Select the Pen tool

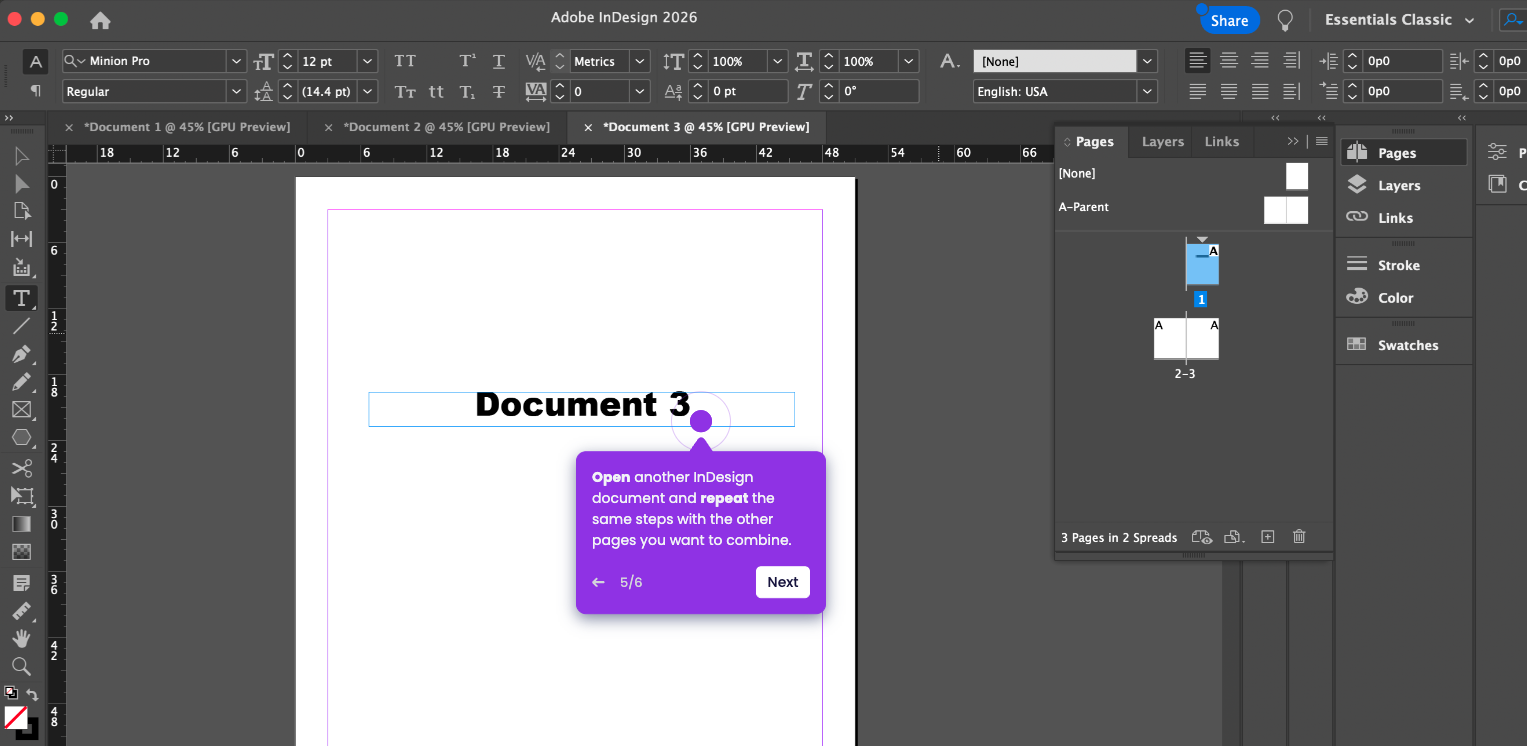pyautogui.click(x=21, y=354)
